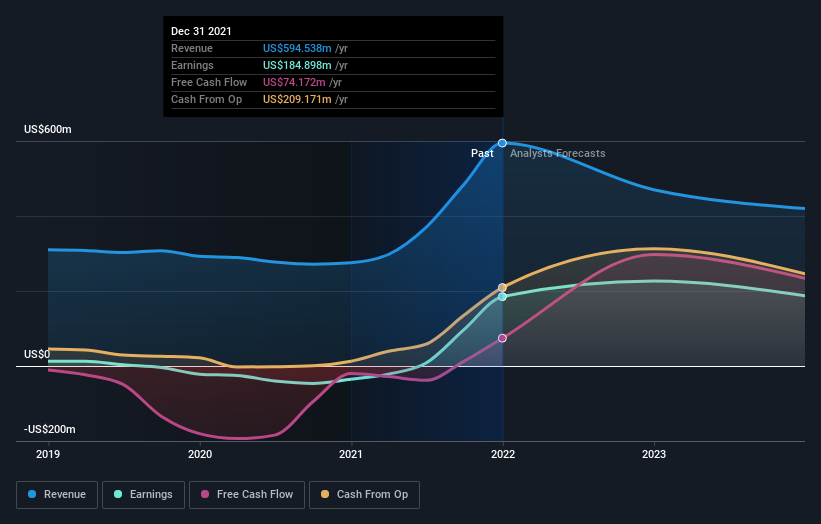This screenshot has width=821, height=524.
Task: Click the US$184.898m earnings value
Action: [x=297, y=65]
